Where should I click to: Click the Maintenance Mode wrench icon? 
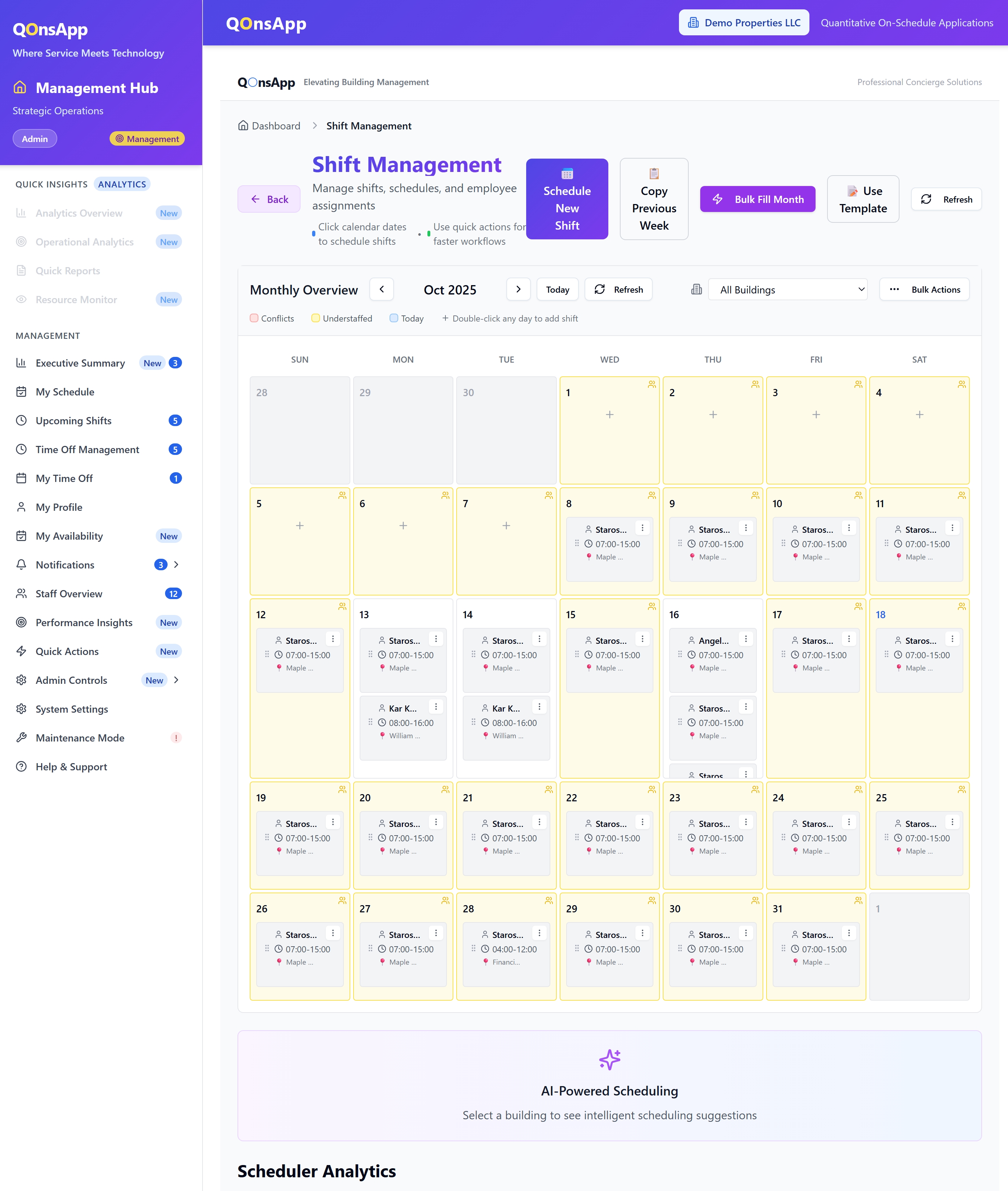pyautogui.click(x=21, y=737)
